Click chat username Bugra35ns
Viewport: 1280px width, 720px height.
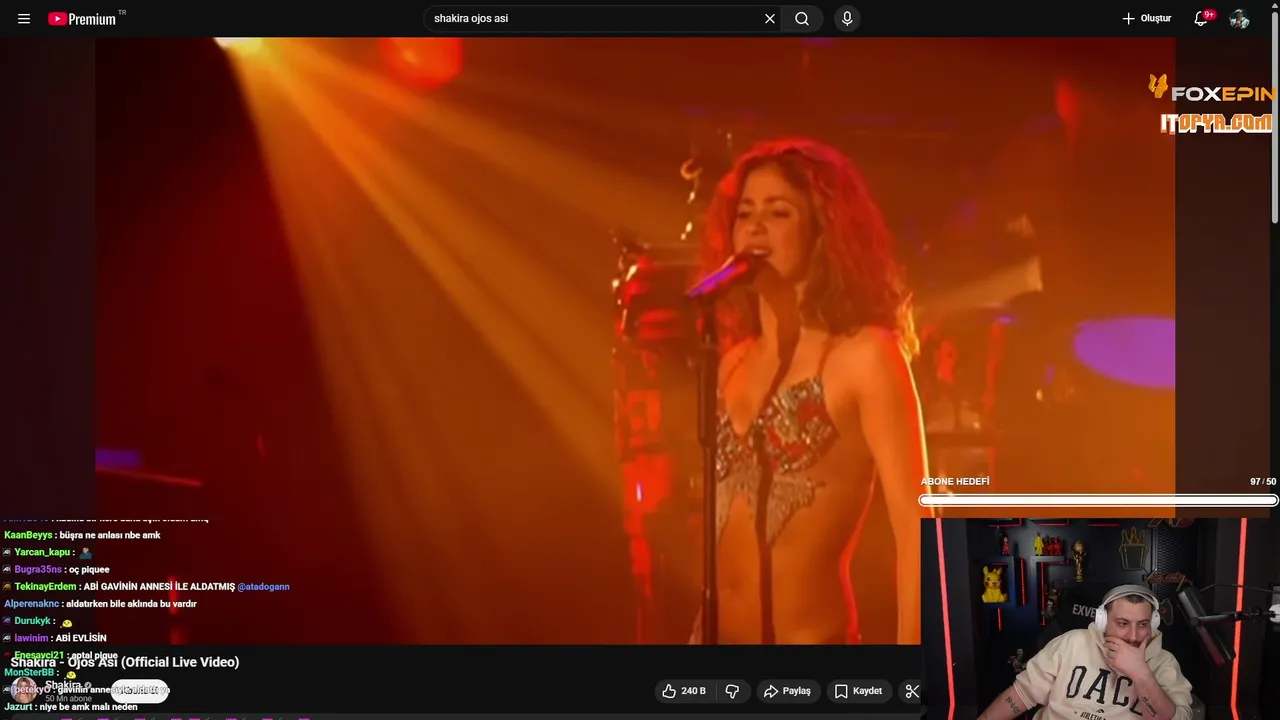[38, 569]
